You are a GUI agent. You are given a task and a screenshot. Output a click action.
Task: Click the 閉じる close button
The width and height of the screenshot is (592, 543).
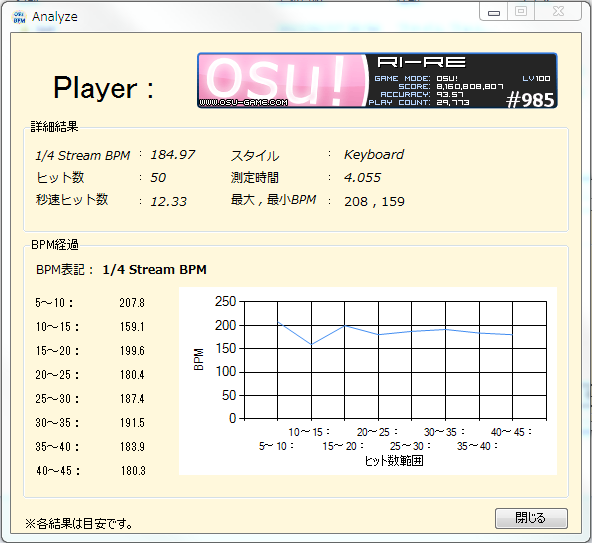coord(531,518)
